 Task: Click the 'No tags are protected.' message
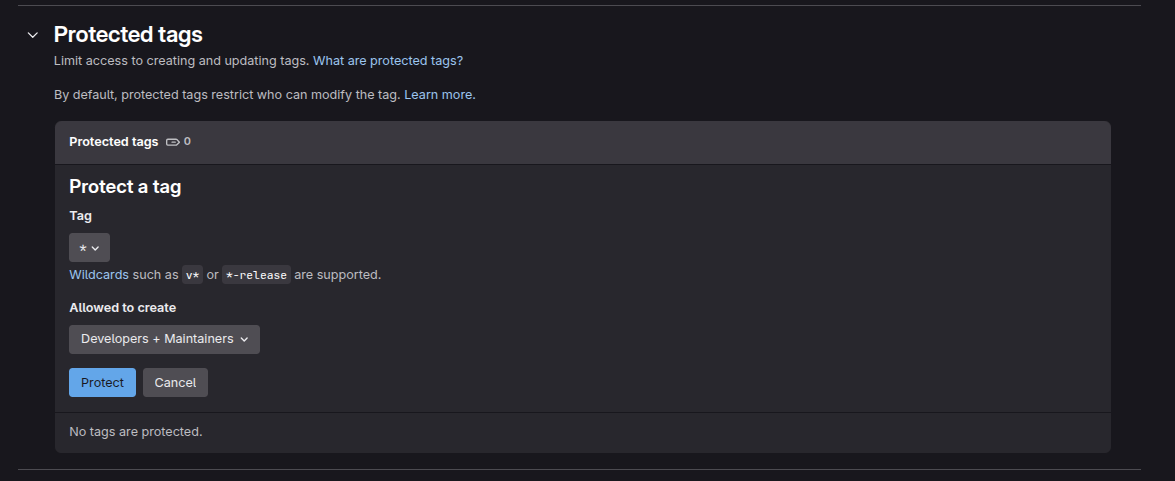(x=135, y=432)
